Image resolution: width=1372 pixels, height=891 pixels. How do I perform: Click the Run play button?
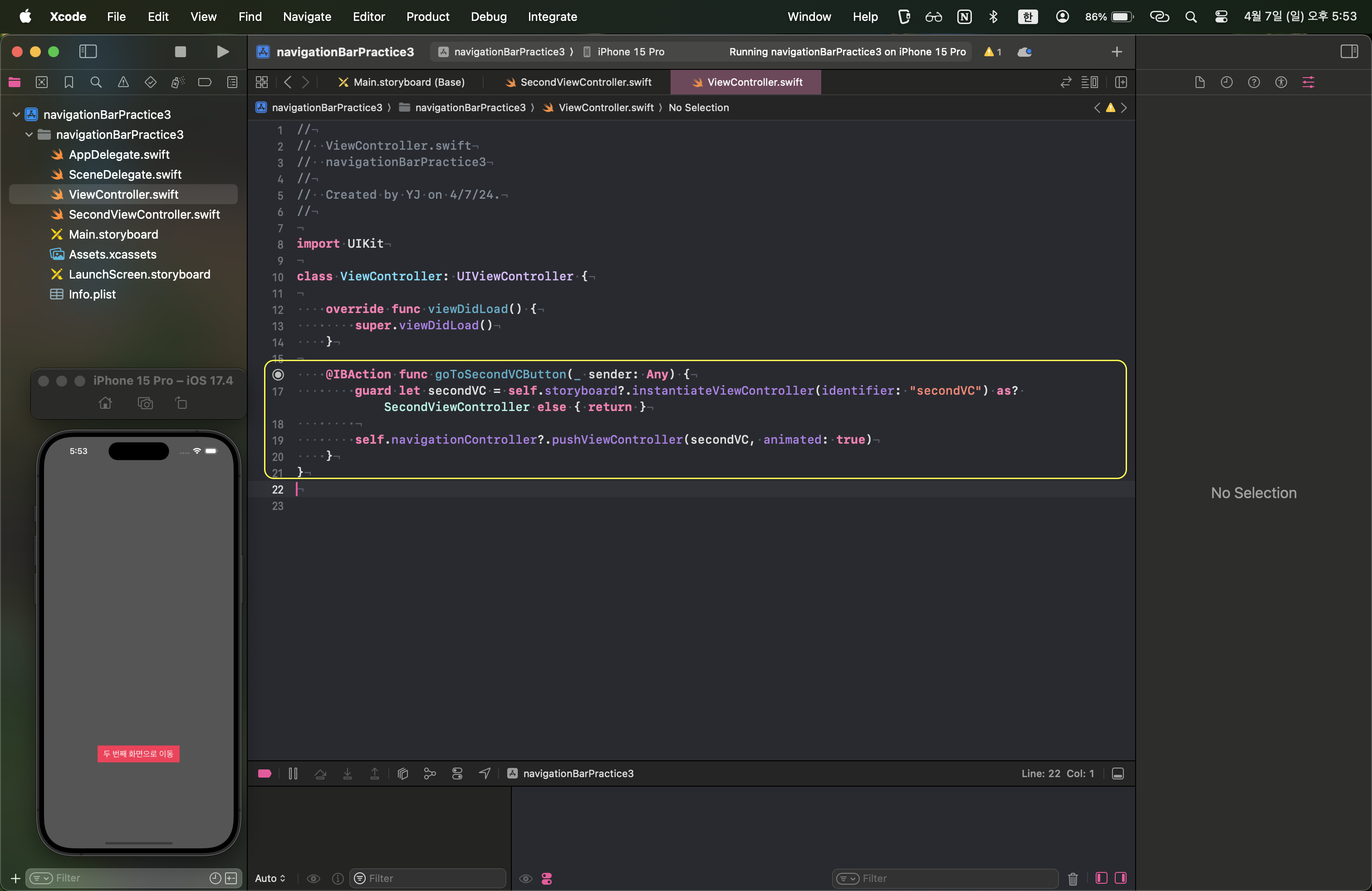click(x=222, y=52)
